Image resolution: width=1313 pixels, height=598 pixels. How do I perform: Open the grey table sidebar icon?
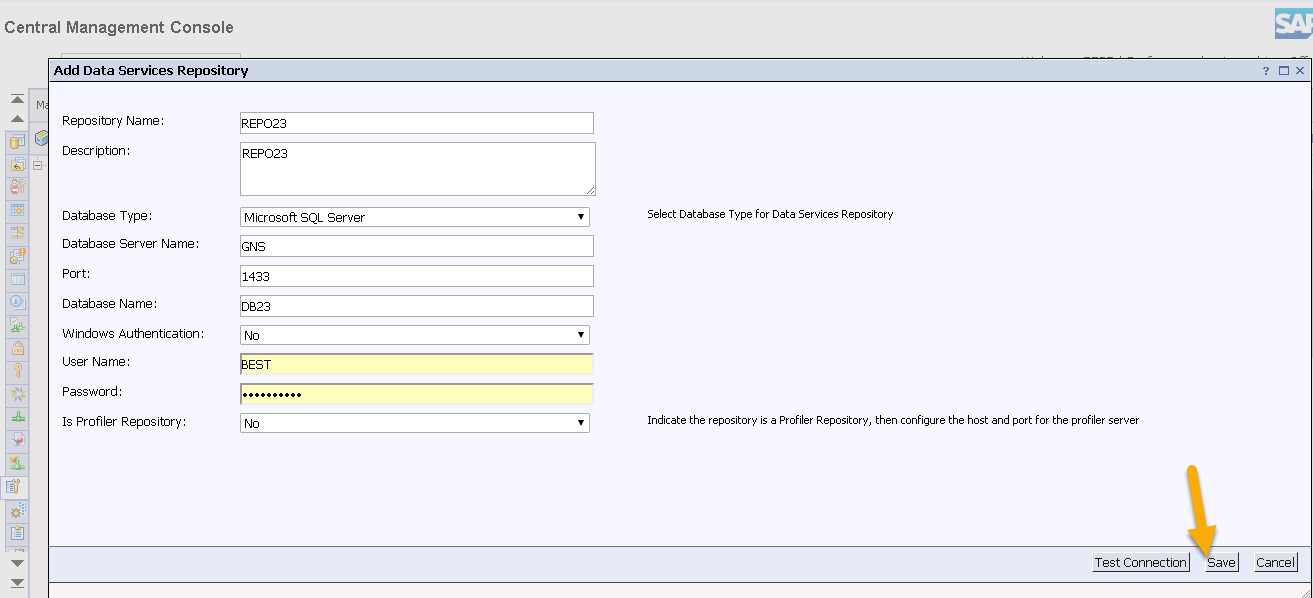17,279
